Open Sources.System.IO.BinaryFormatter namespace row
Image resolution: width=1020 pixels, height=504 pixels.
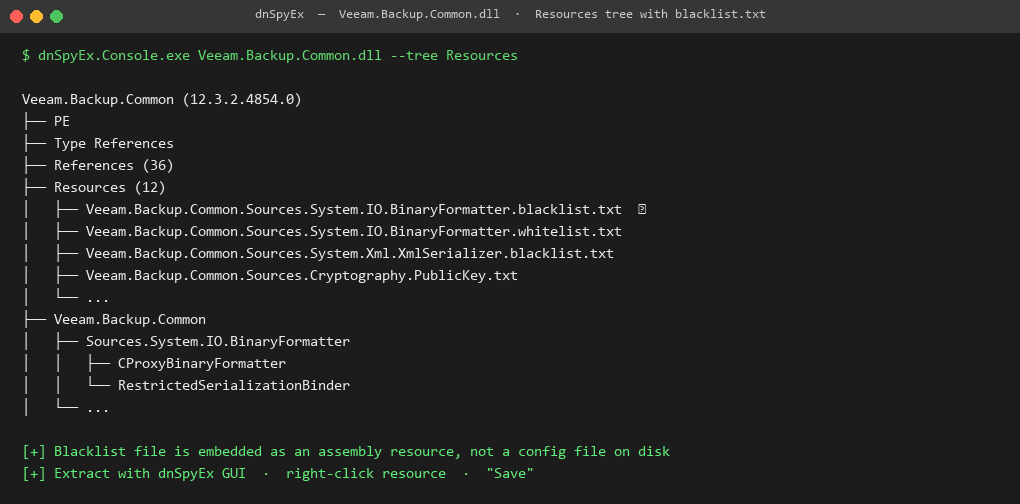click(218, 341)
